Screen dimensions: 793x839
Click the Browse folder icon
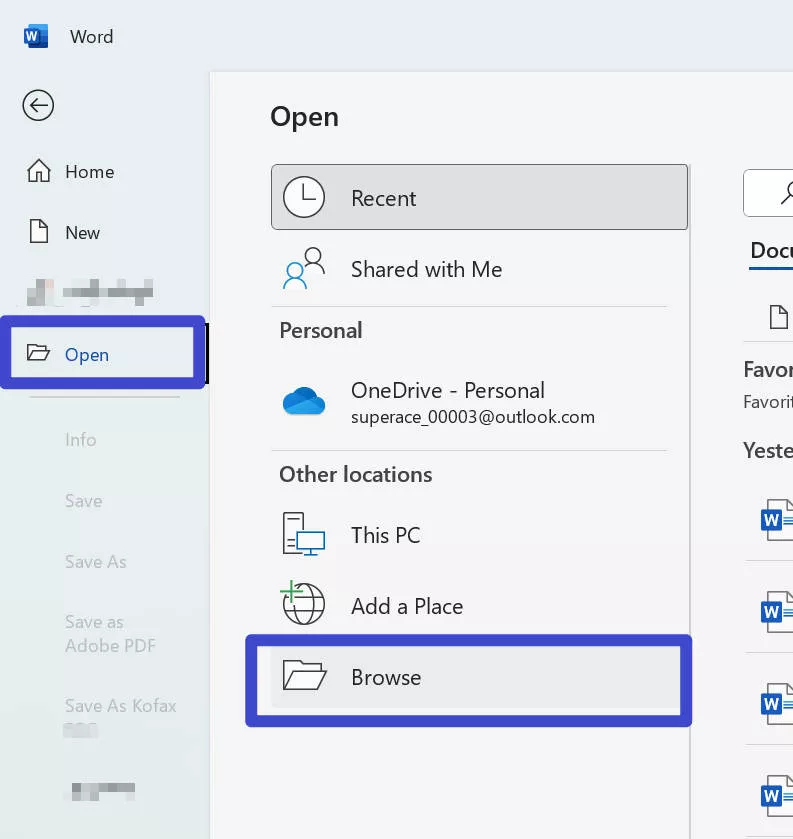[304, 675]
